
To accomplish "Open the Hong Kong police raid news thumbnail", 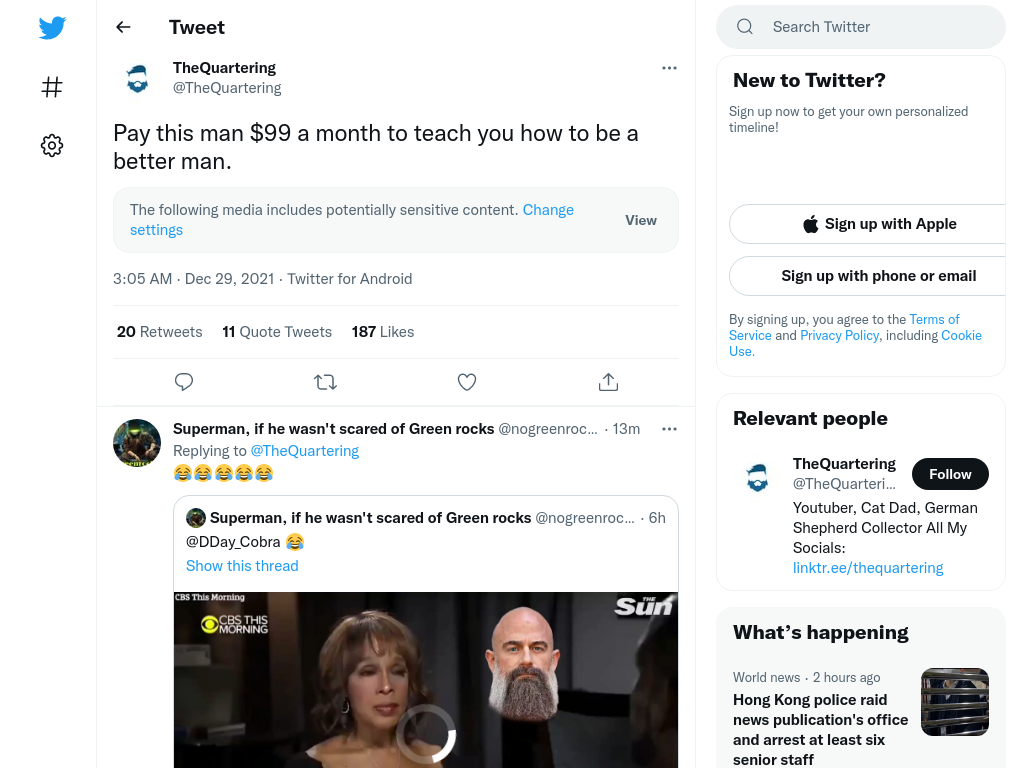I will pos(955,702).
